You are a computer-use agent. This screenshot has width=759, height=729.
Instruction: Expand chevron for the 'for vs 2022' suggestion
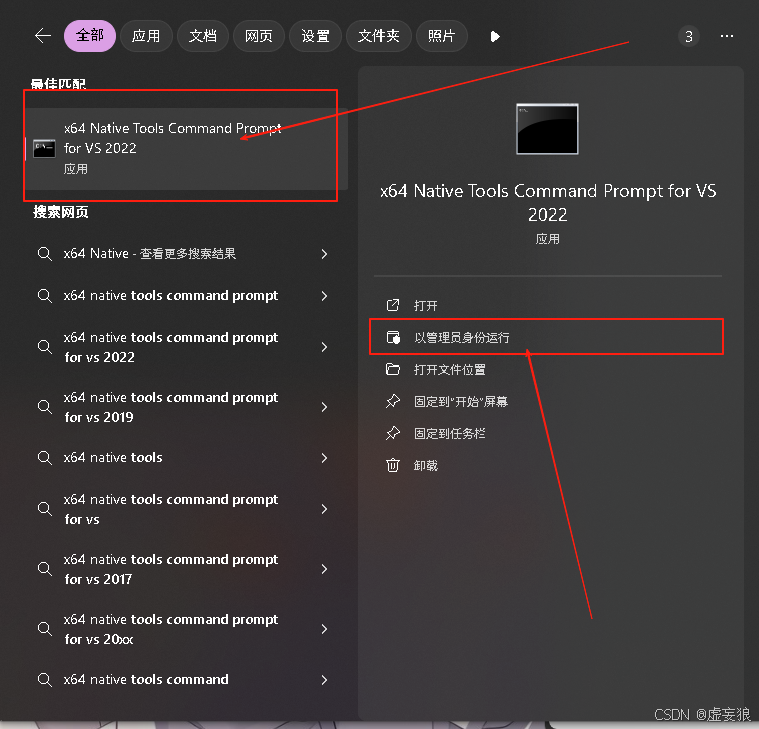pos(324,347)
